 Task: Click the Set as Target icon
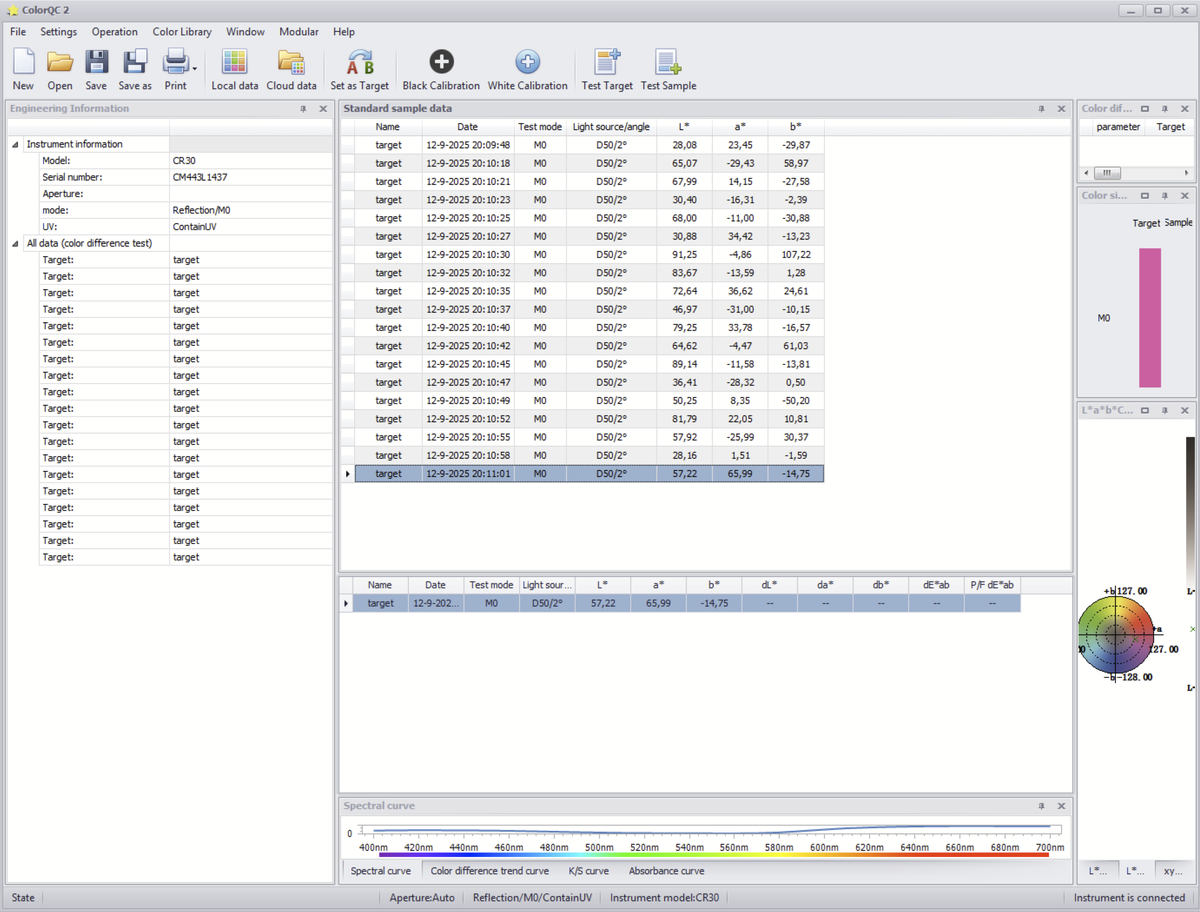coord(360,70)
